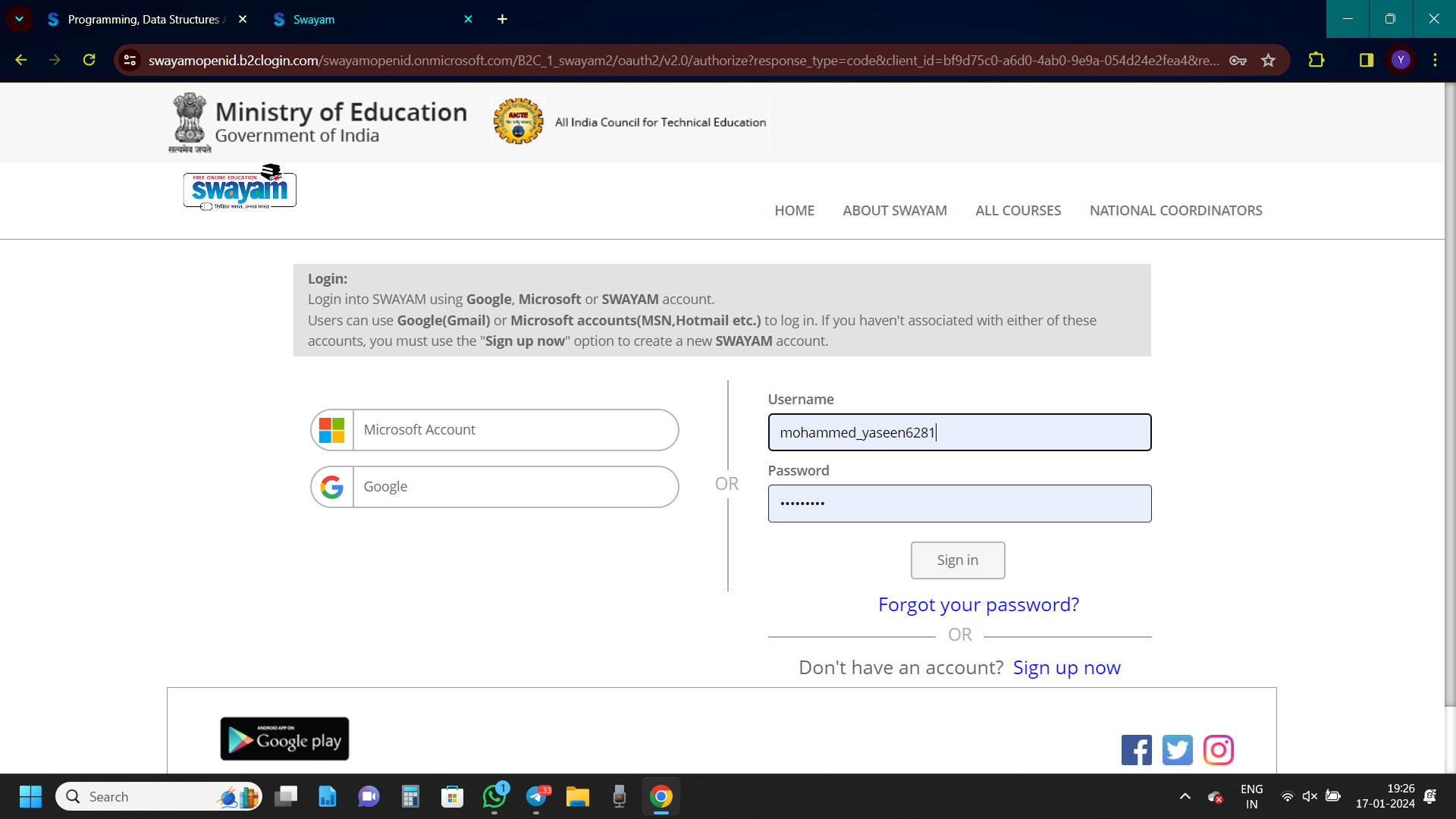Open ABOUT SWAYAM menu item
Screen dimensions: 1456x819
pyautogui.click(x=895, y=210)
